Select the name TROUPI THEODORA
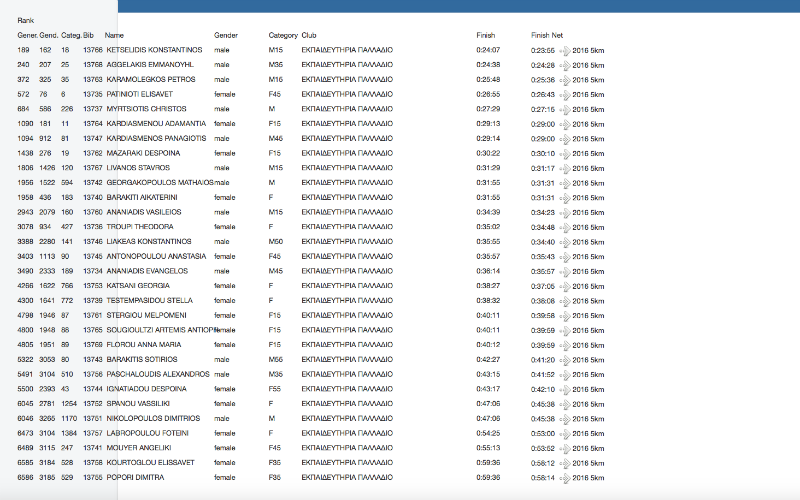Screen dimensions: 800x500 coord(140,227)
